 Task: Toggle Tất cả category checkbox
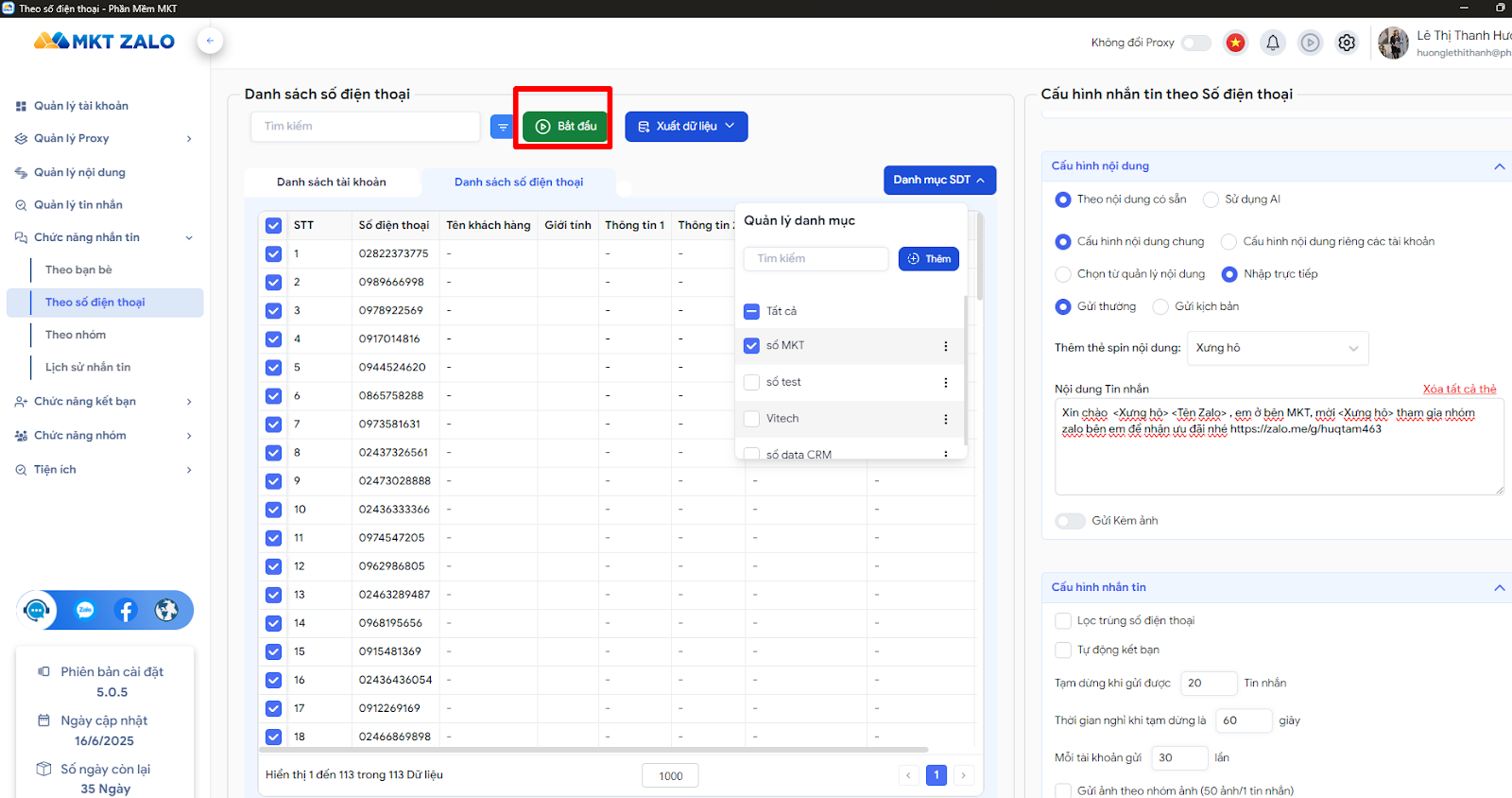click(x=751, y=311)
